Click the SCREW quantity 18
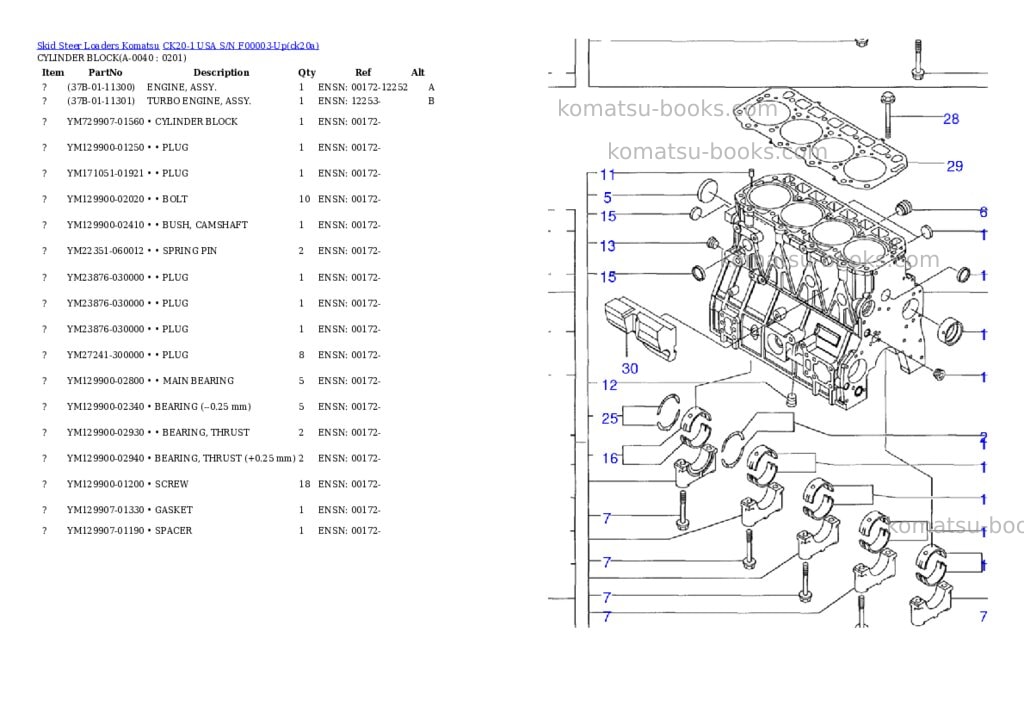Screen dimensions: 1024x725 point(304,484)
